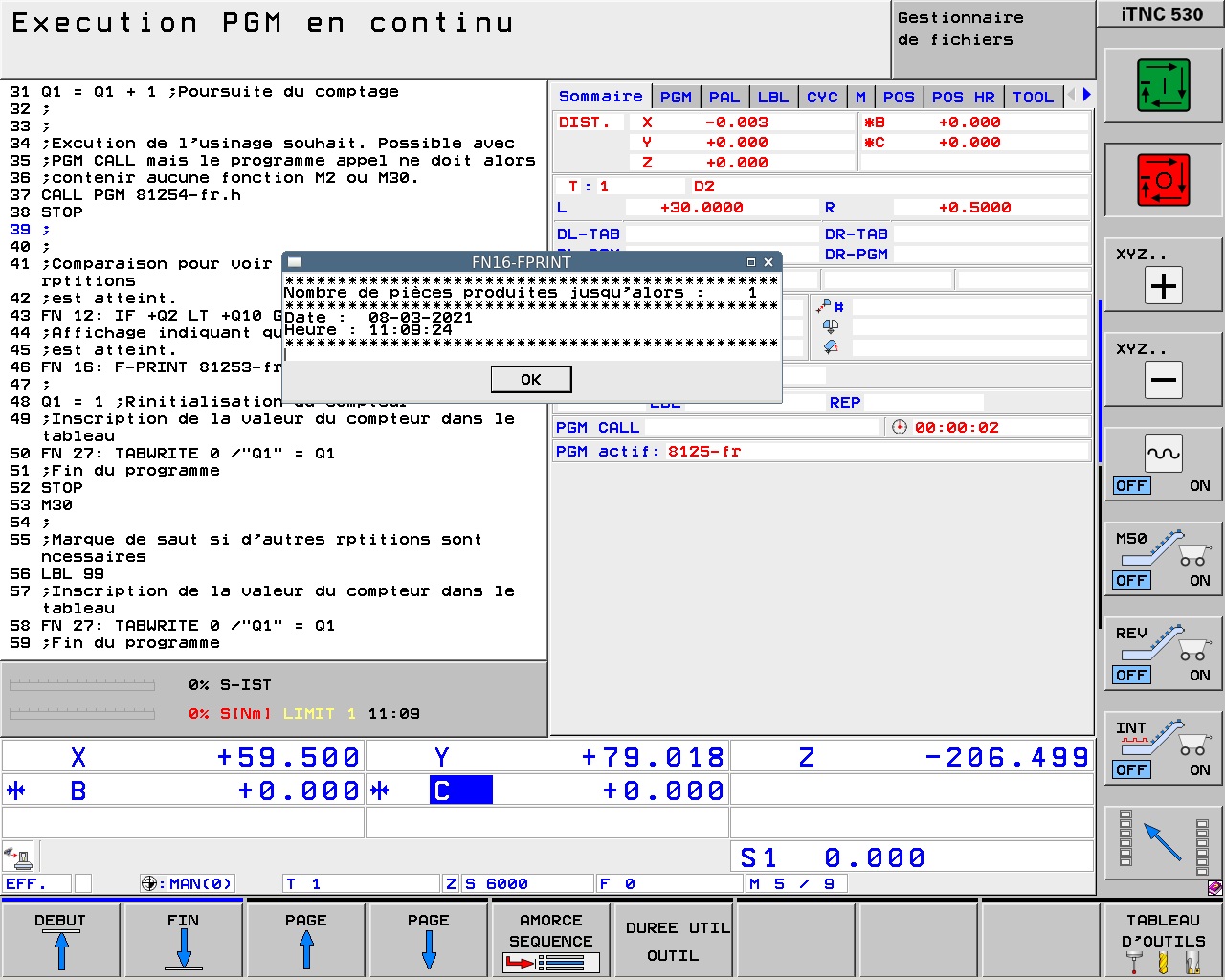
Task: Open the FN16-FPRINT dialog system menu icon
Action: pyautogui.click(x=295, y=261)
